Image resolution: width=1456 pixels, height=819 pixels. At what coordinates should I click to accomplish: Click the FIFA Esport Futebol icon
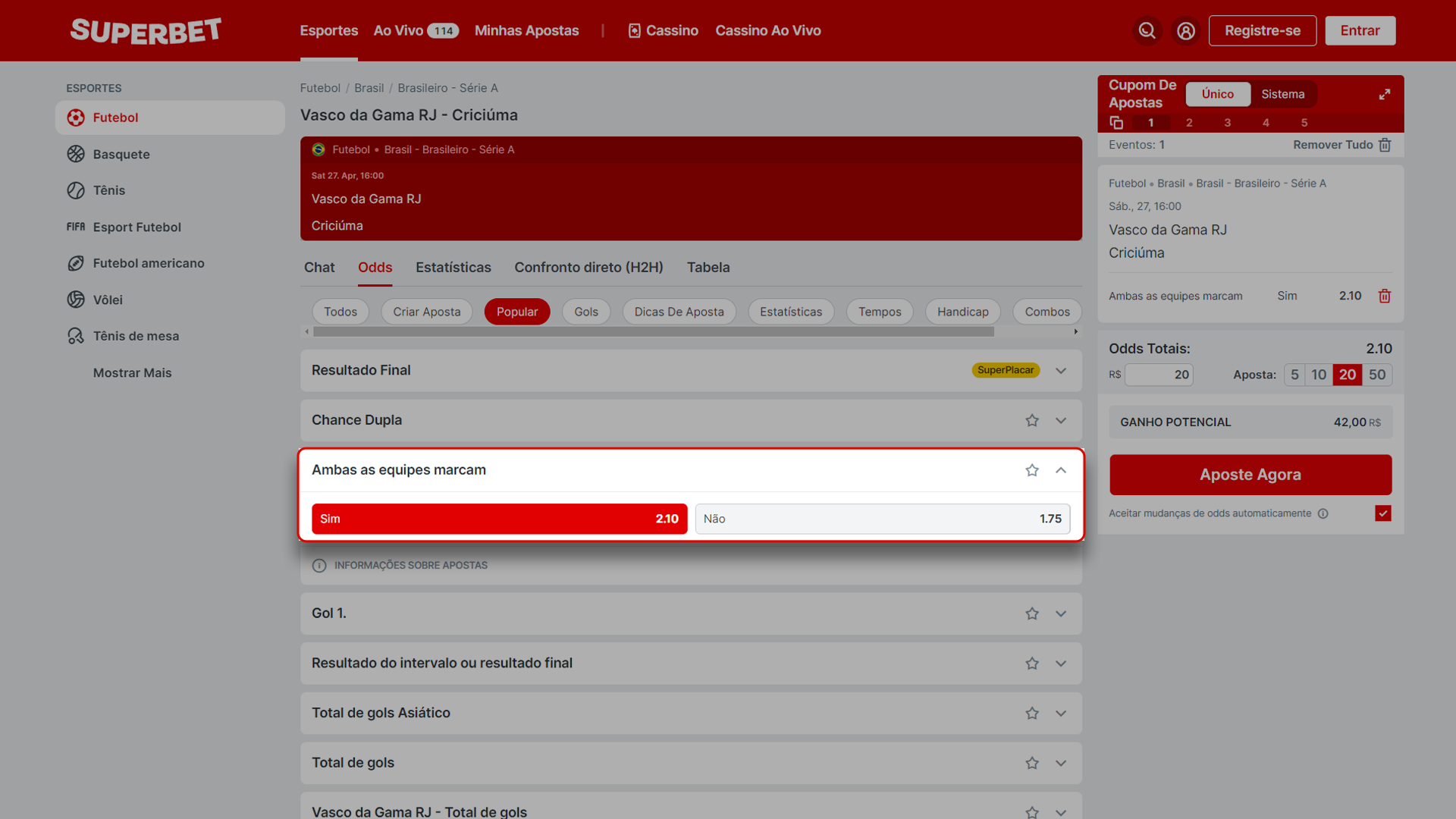[x=76, y=227]
